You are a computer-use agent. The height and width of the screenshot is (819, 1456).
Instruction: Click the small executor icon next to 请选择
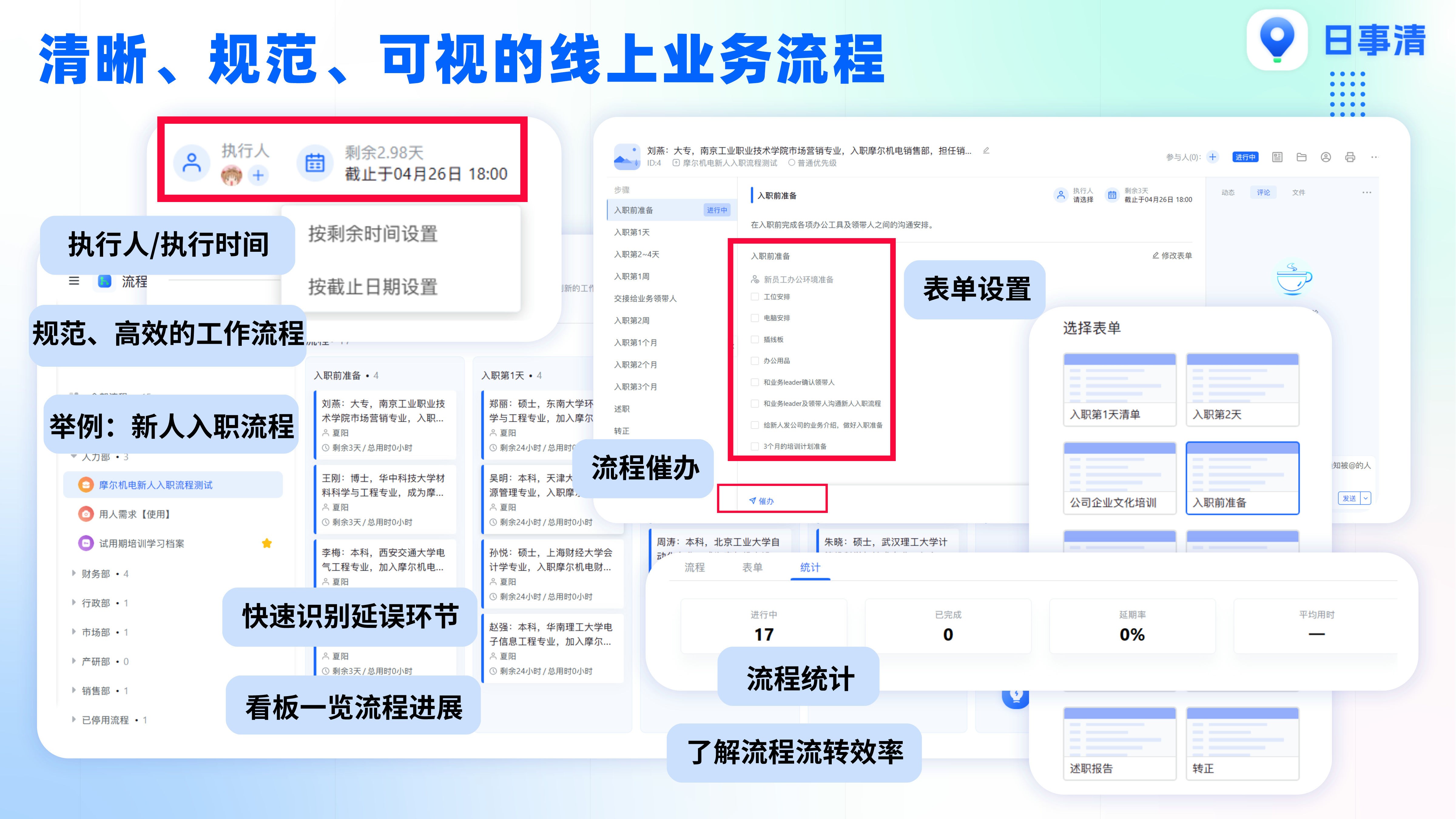(1061, 195)
